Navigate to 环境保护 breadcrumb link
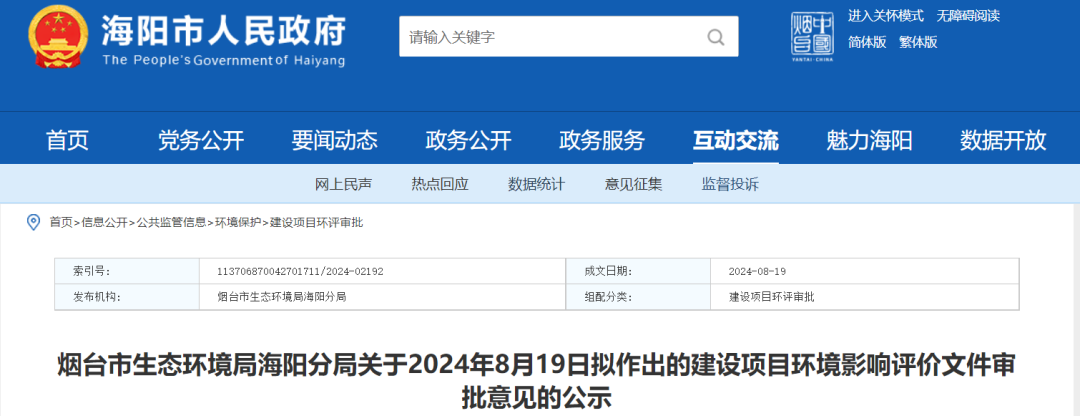Viewport: 1080px width, 416px height. tap(237, 222)
